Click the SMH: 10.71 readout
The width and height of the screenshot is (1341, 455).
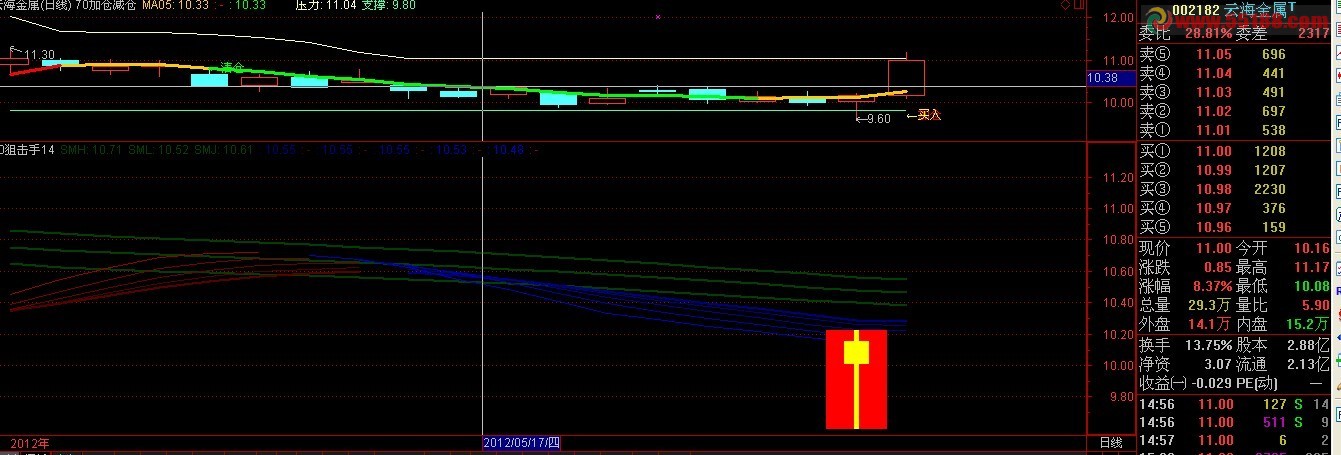(x=91, y=150)
